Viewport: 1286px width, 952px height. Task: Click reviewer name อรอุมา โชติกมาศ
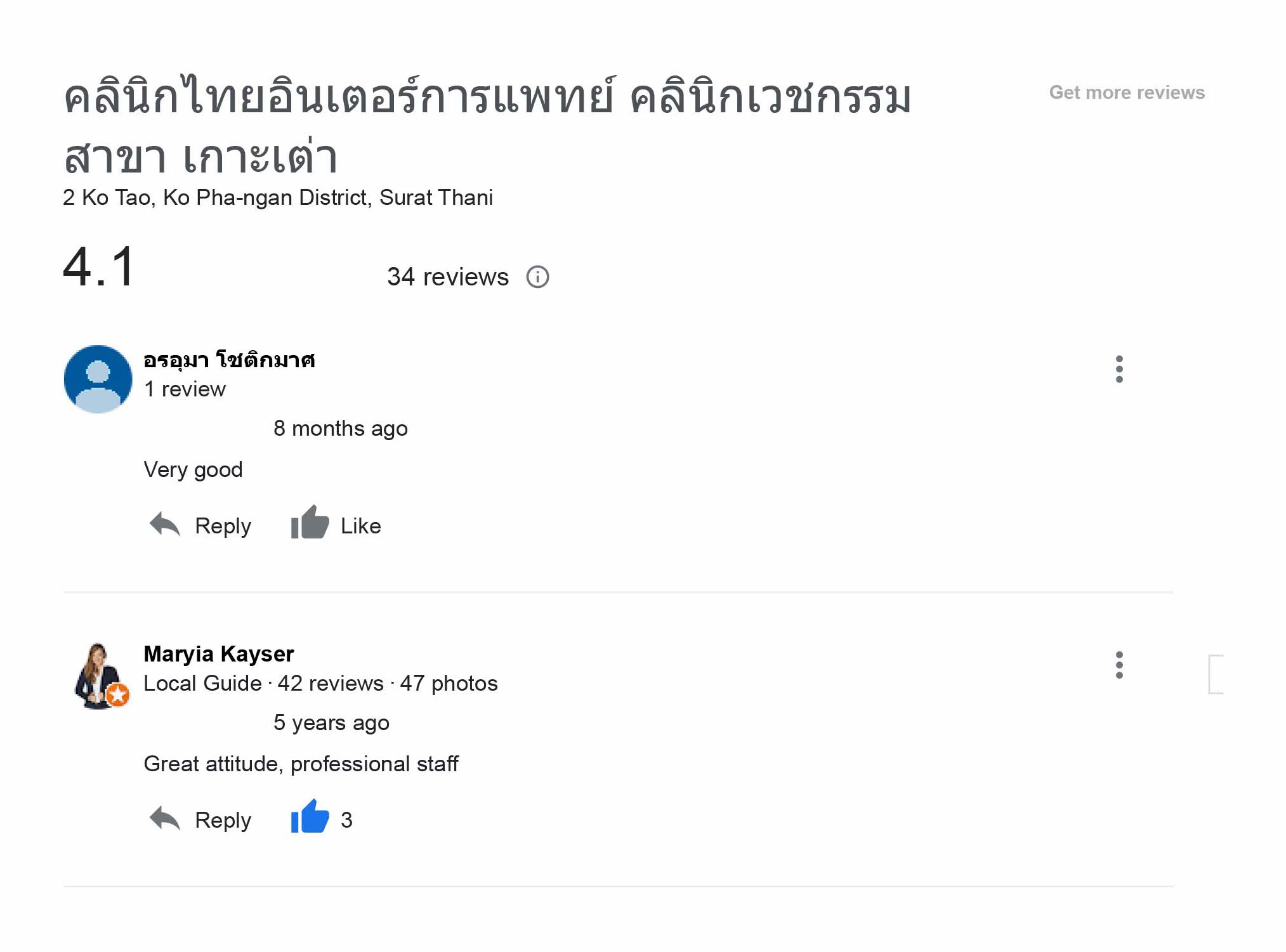coord(229,360)
